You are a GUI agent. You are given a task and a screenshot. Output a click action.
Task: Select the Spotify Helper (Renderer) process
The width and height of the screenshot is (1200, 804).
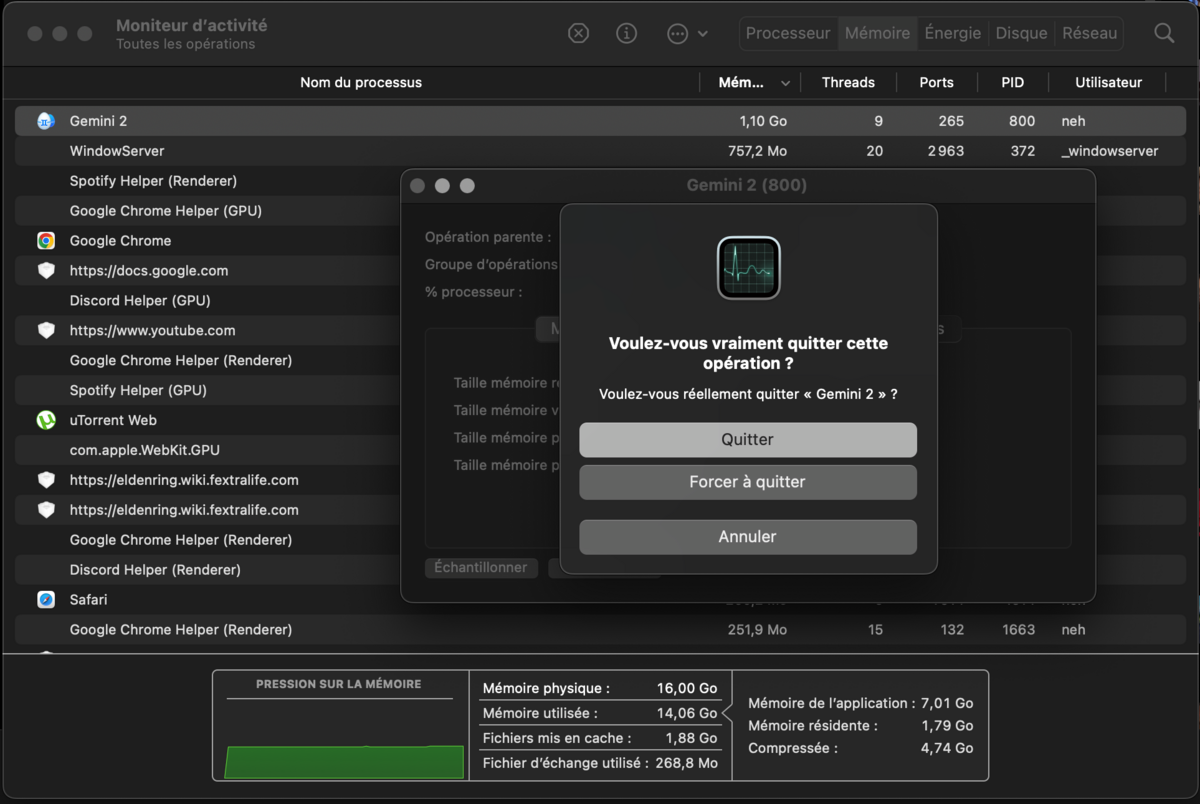(x=153, y=181)
